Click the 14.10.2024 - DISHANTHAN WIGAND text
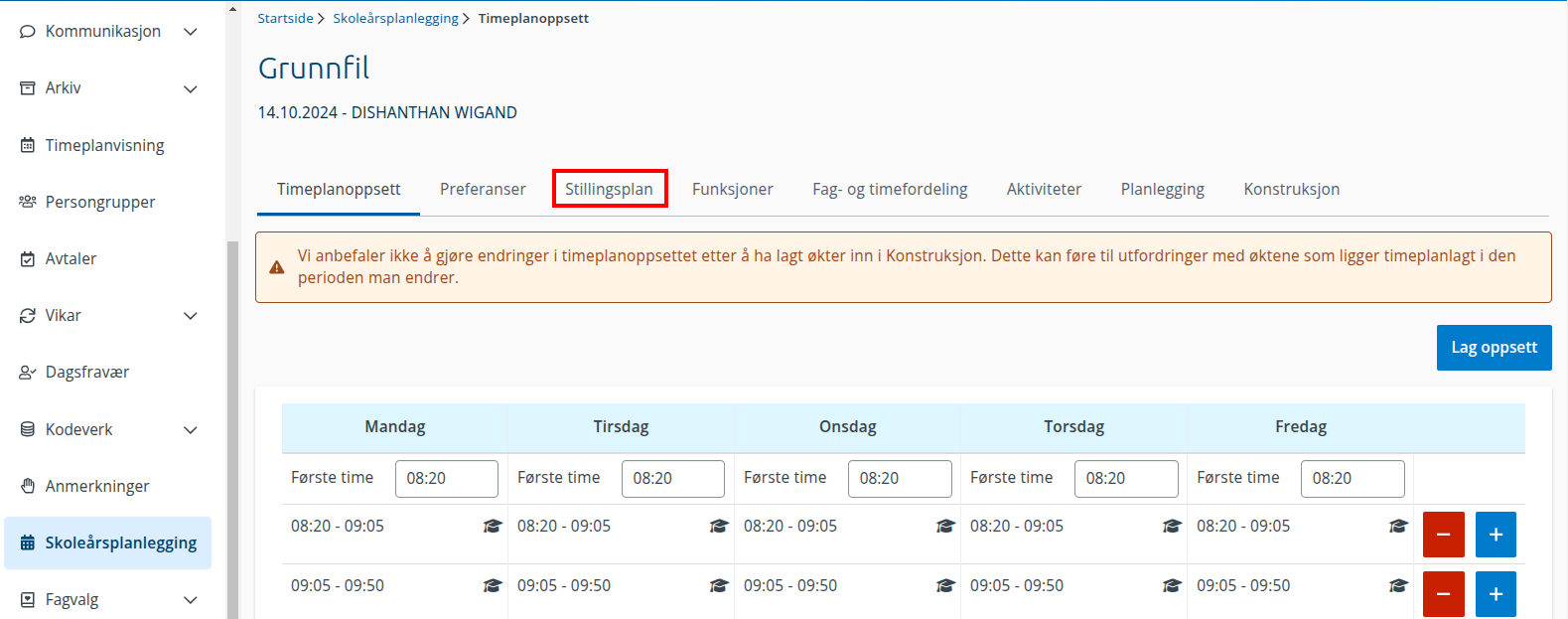Image resolution: width=1568 pixels, height=619 pixels. tap(387, 112)
